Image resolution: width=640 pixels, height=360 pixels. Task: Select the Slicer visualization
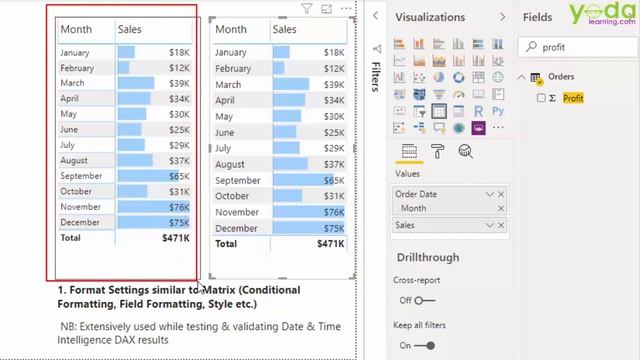[x=419, y=111]
